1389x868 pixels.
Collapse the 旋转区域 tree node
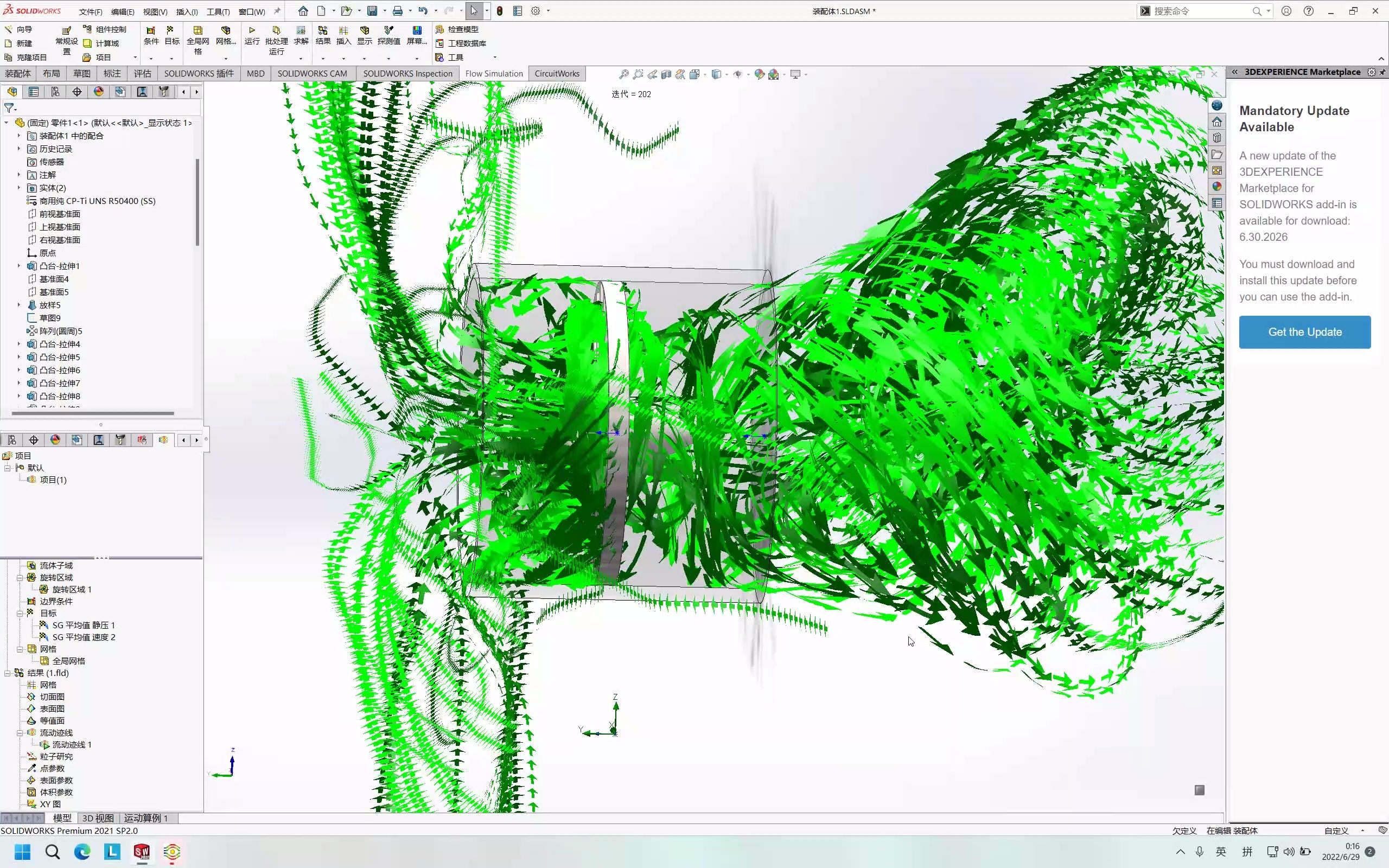pos(20,578)
